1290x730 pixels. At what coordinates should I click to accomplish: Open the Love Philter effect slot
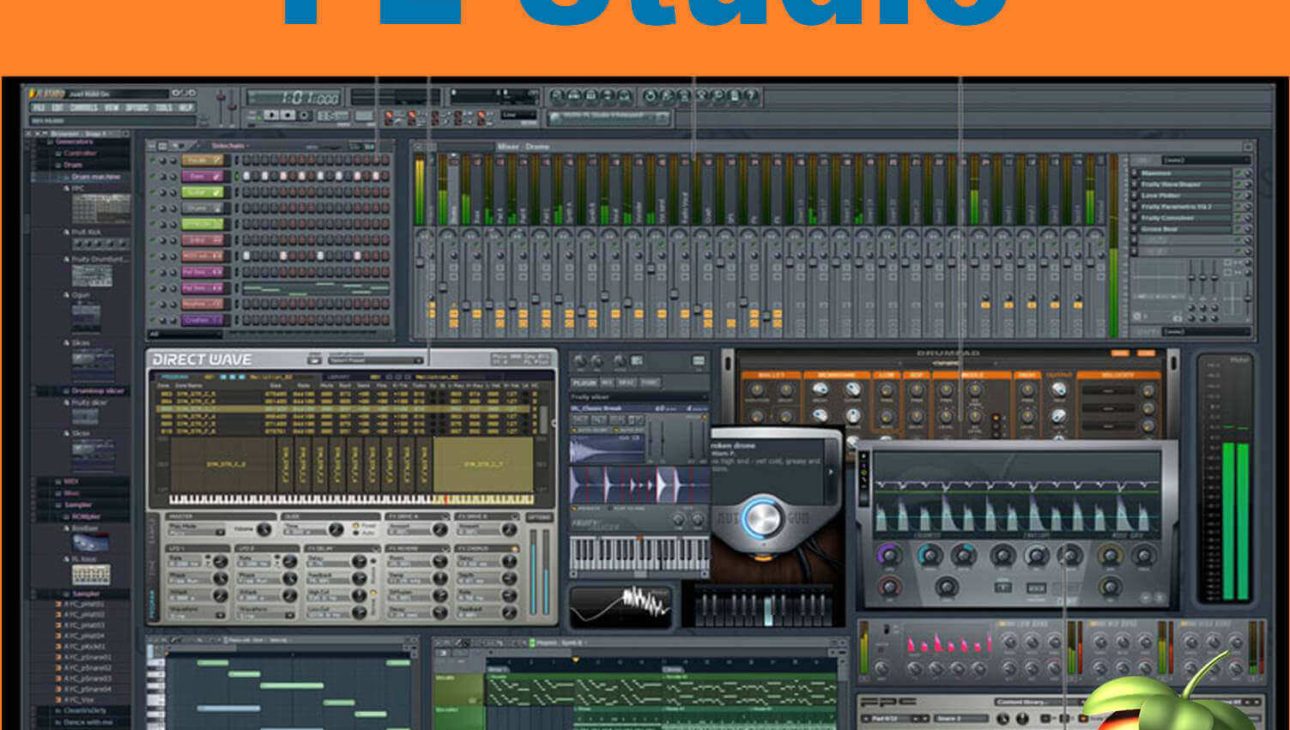1185,196
